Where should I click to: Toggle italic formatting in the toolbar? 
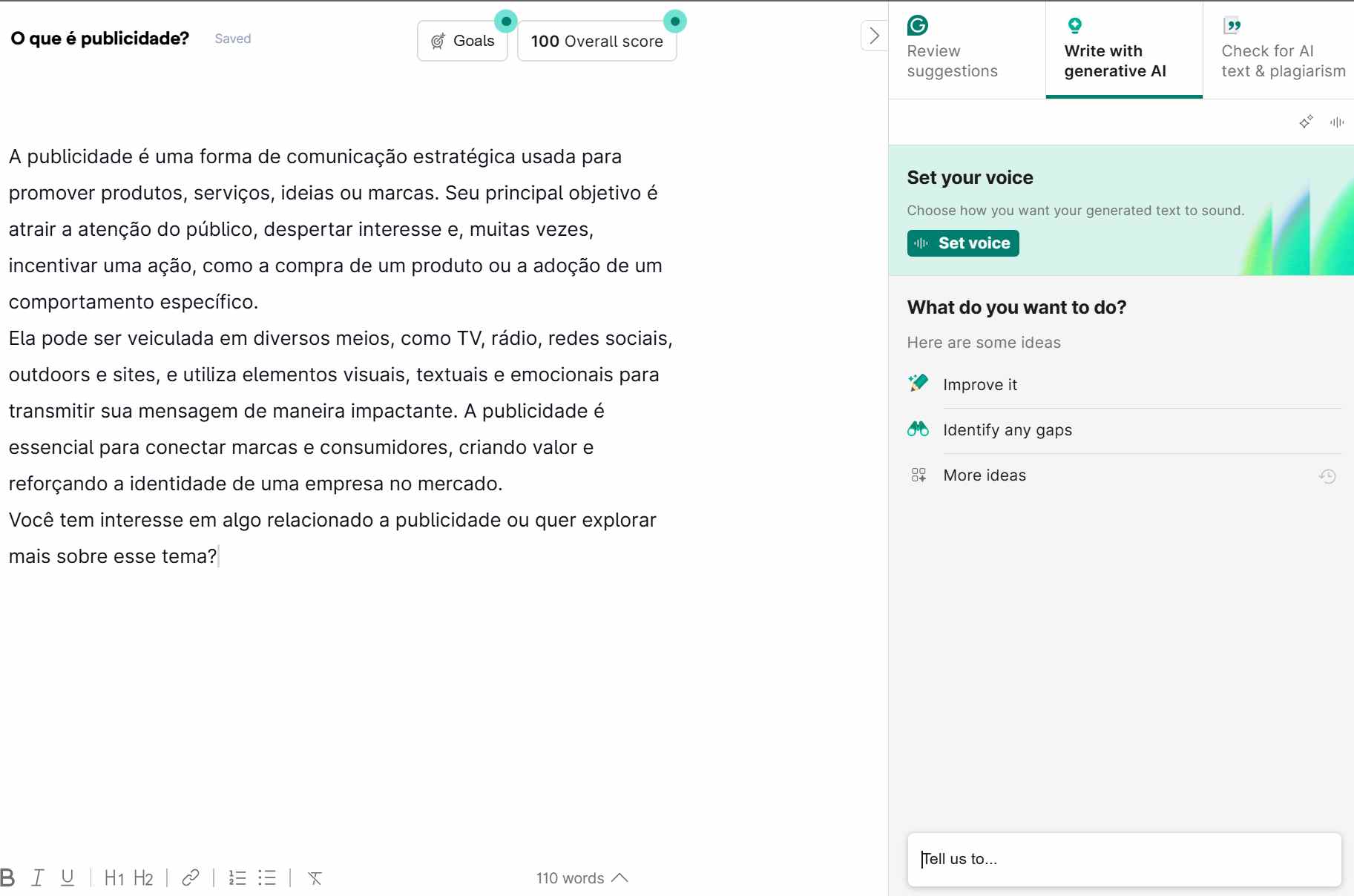(x=38, y=878)
